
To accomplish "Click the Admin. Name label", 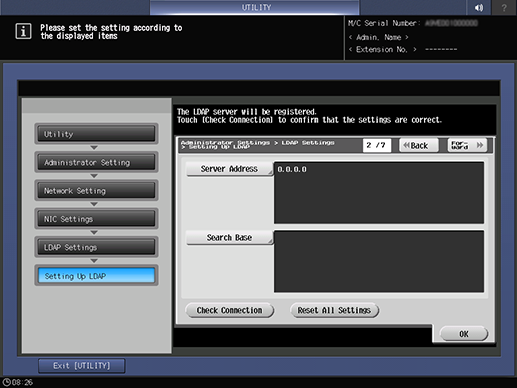I will (379, 37).
